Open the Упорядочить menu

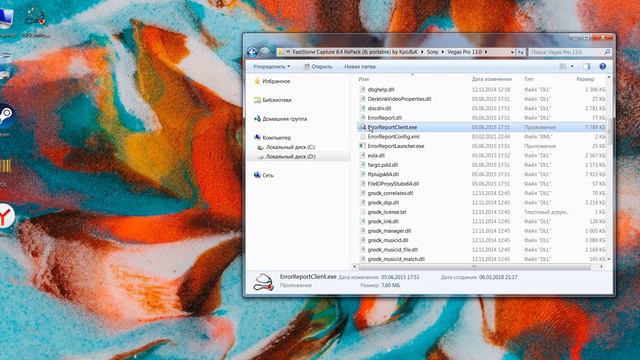[271, 67]
